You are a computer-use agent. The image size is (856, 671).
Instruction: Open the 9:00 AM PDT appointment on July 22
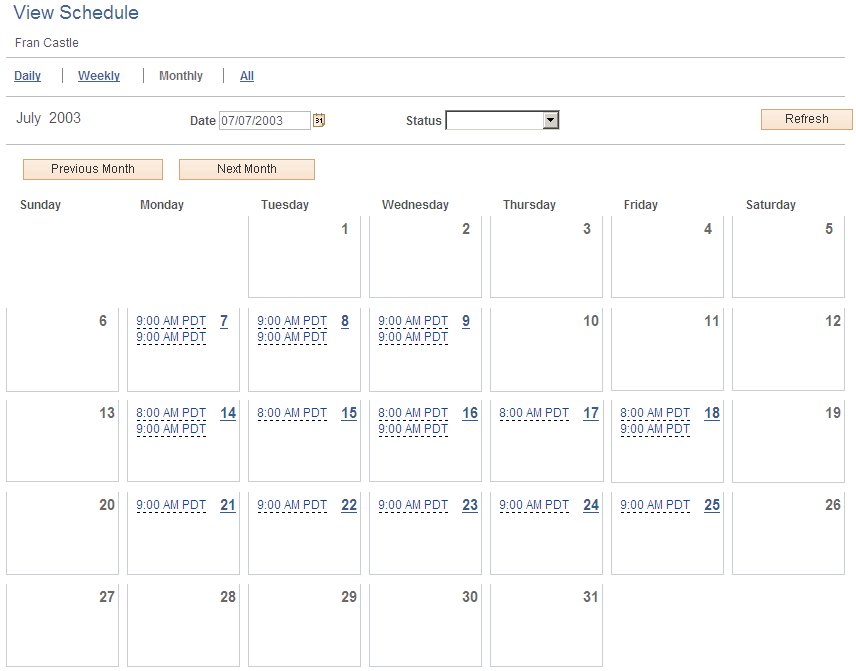[292, 505]
